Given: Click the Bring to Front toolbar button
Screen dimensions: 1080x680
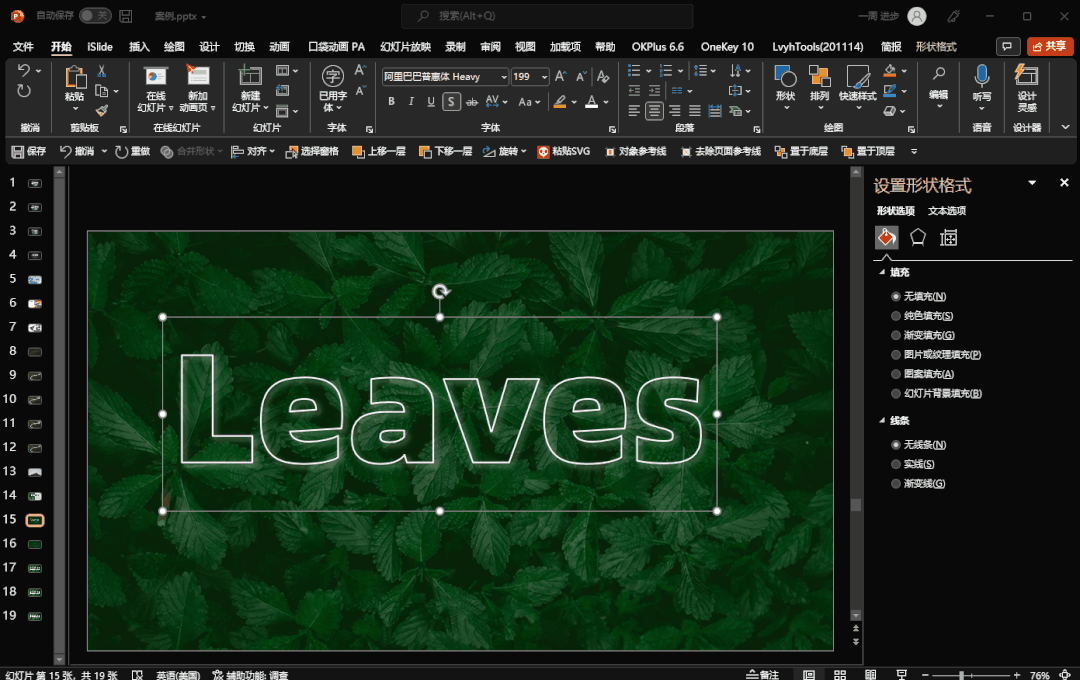Looking at the screenshot, I should coord(868,152).
